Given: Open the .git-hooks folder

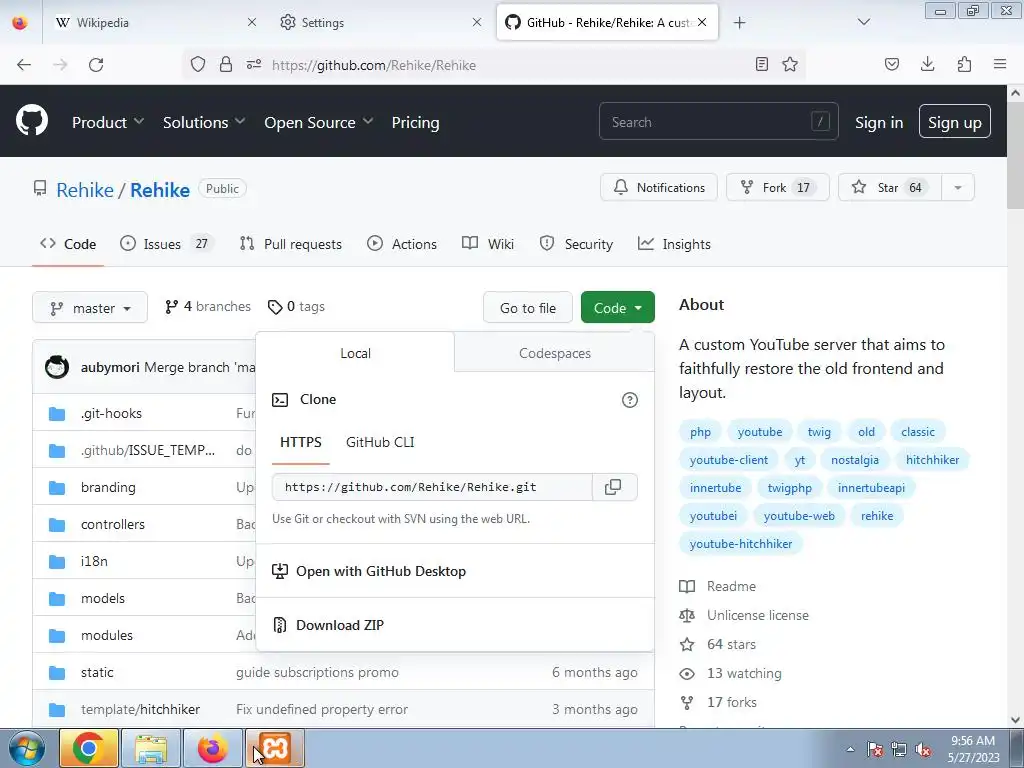Looking at the screenshot, I should pyautogui.click(x=111, y=413).
